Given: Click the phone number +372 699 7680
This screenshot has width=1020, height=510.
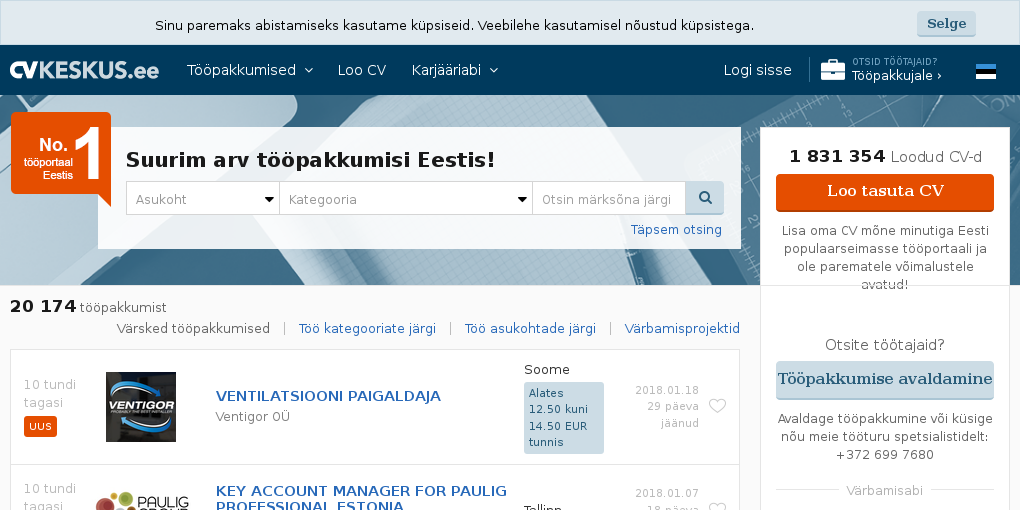Looking at the screenshot, I should pyautogui.click(x=885, y=455).
